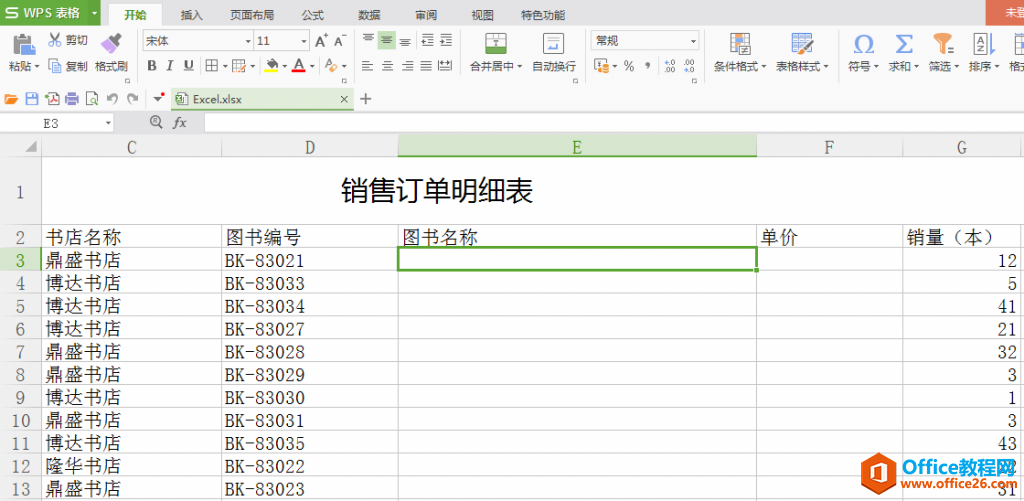Open the font name 宋体 dropdown
1024x501 pixels.
pos(248,41)
